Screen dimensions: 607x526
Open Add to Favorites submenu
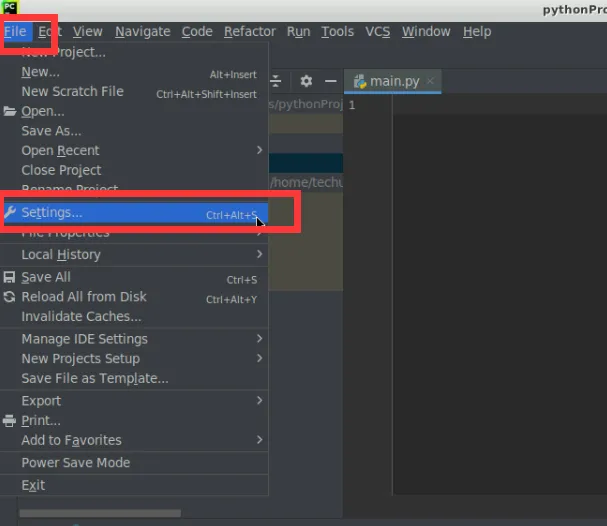click(x=134, y=440)
